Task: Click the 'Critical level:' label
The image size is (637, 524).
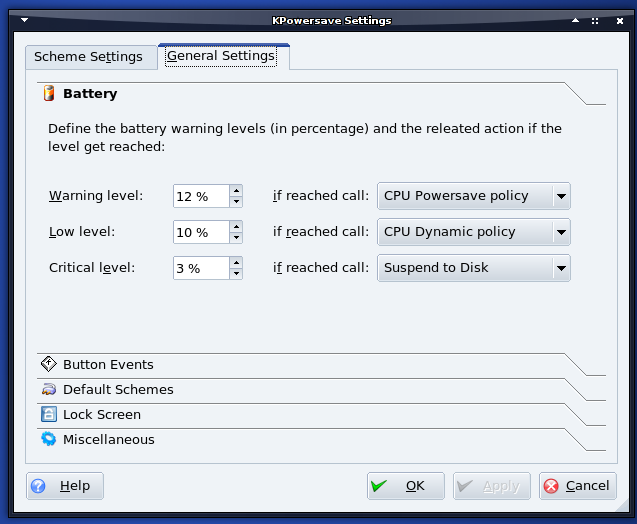Action: (92, 268)
